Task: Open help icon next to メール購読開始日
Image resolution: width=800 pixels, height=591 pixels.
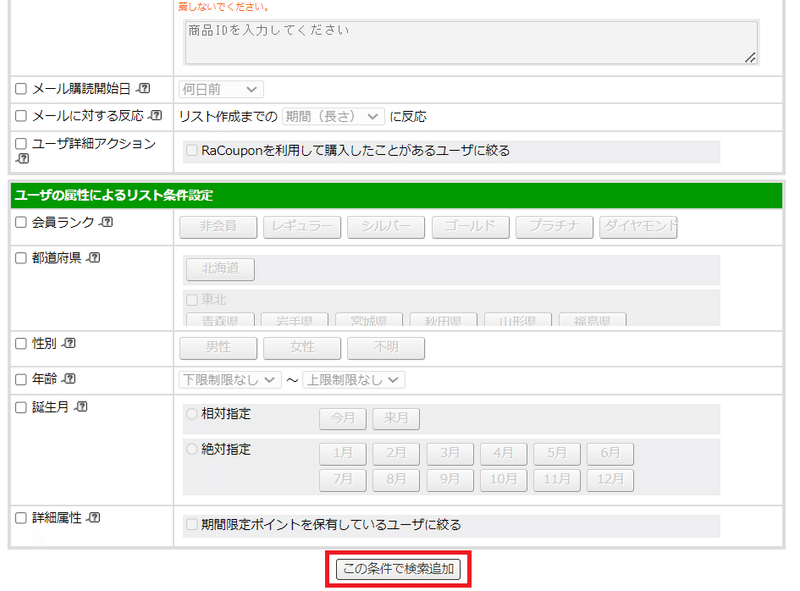Action: 143,88
